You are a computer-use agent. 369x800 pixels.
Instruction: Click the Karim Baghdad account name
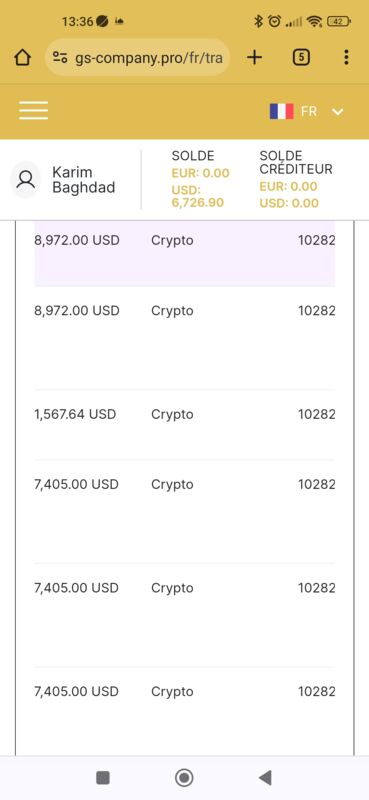[x=83, y=180]
